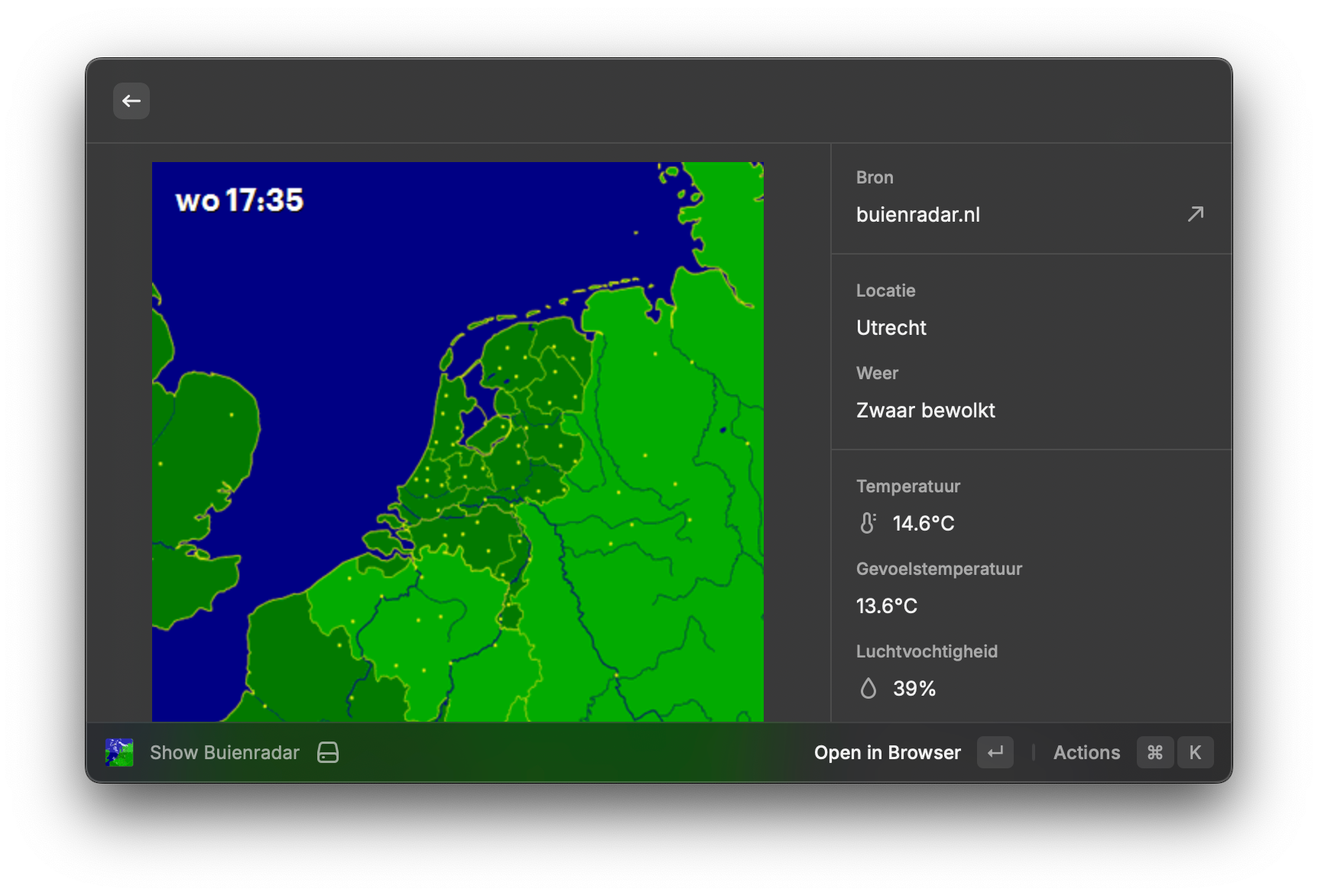Click the water droplet humidity icon
The width and height of the screenshot is (1318, 896).
(868, 688)
